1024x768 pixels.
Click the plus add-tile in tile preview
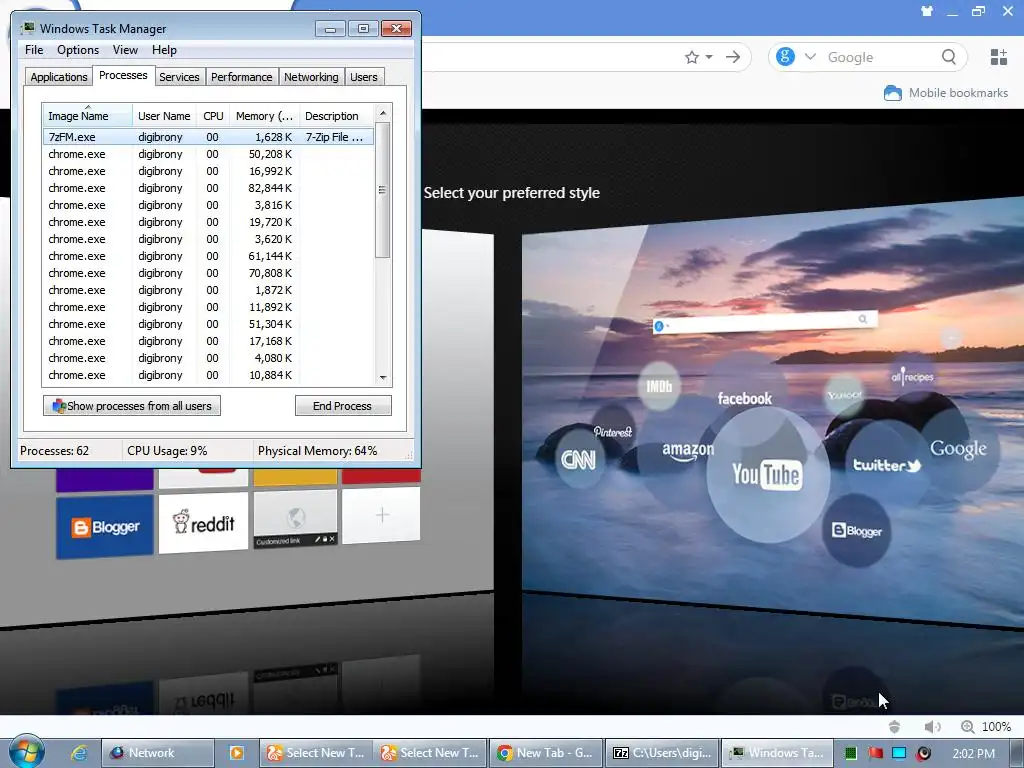(x=382, y=515)
